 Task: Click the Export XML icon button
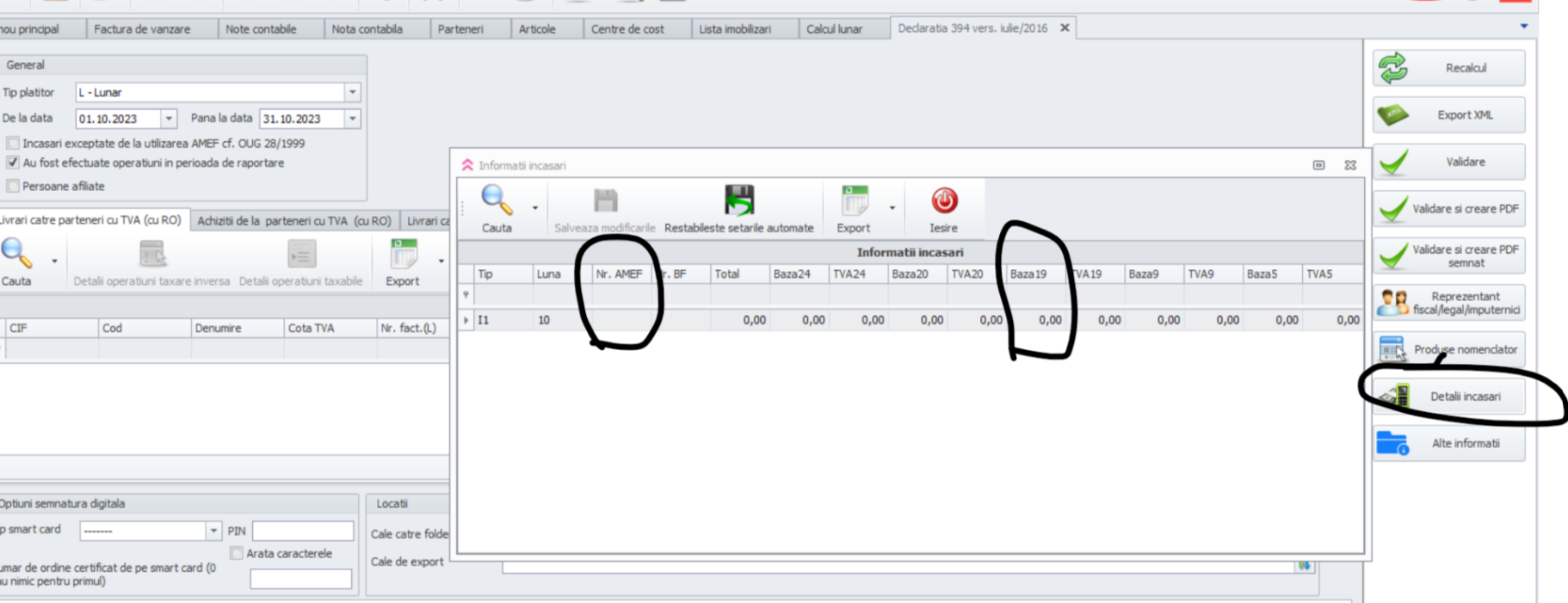[1392, 115]
